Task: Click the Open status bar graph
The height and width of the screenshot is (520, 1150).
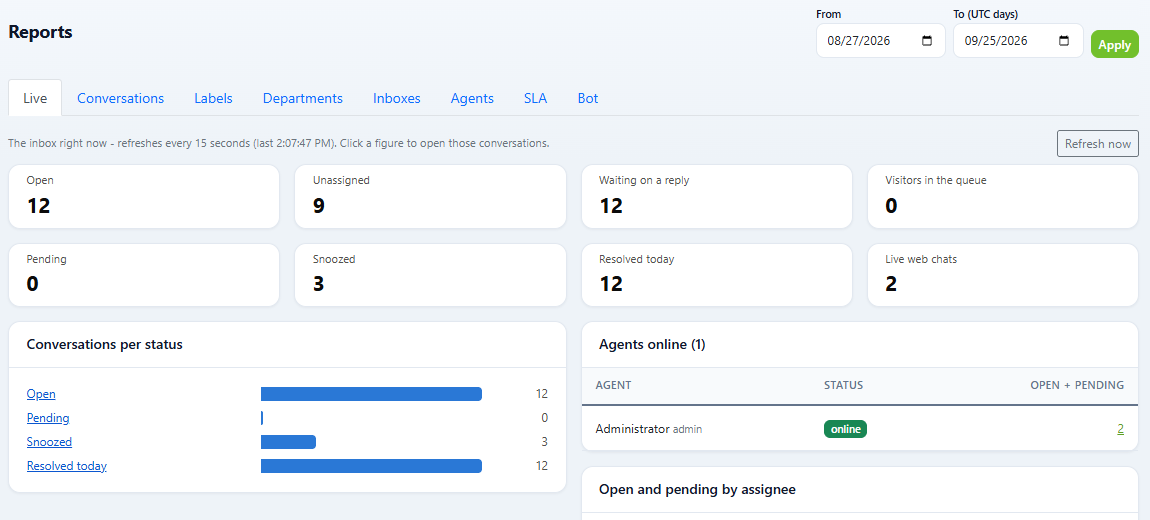Action: coord(371,394)
